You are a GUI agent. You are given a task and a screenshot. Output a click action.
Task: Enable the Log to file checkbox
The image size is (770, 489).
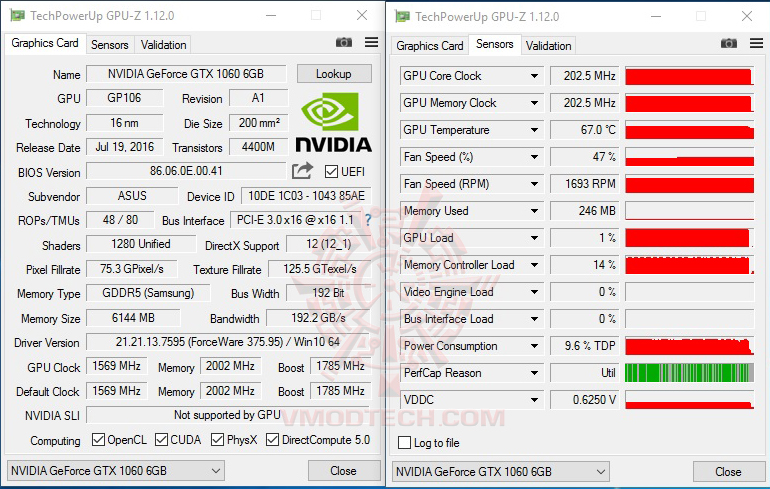pos(404,442)
